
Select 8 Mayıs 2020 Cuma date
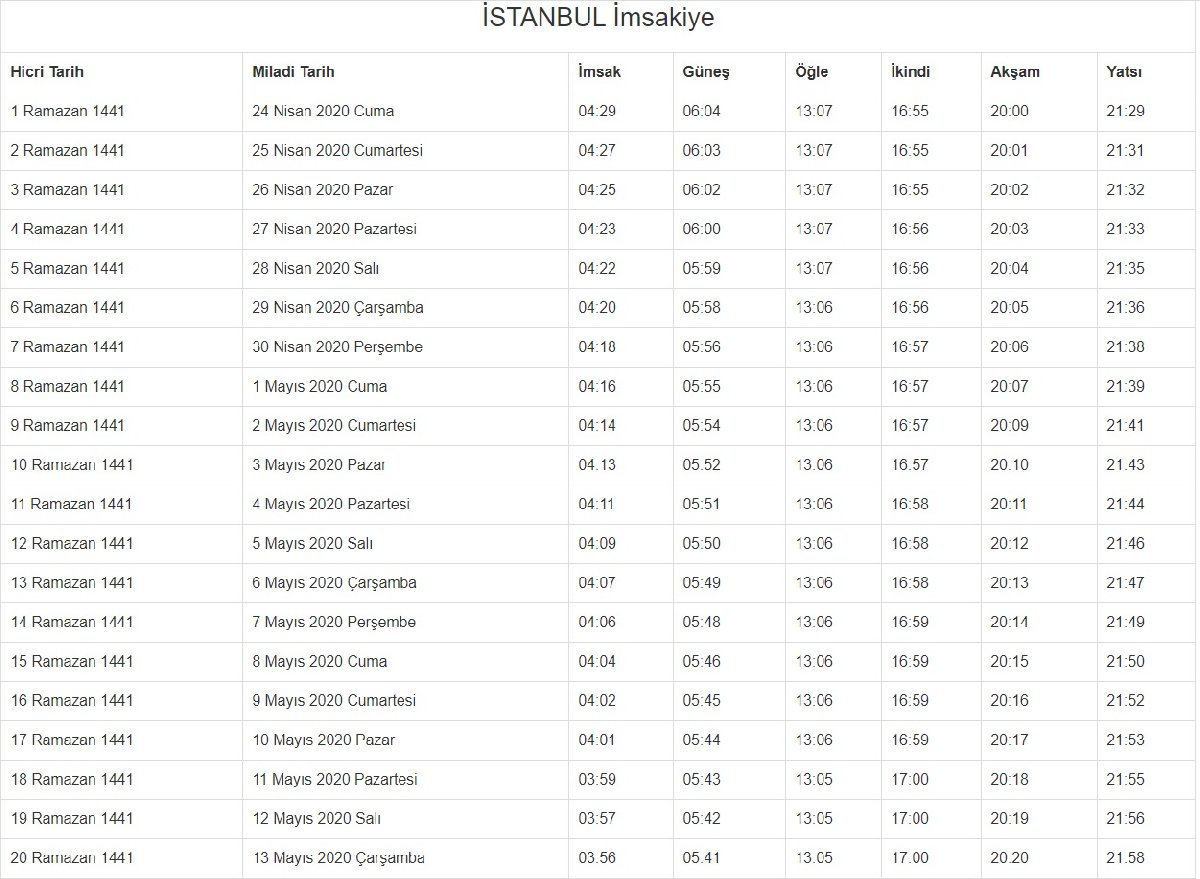click(319, 661)
